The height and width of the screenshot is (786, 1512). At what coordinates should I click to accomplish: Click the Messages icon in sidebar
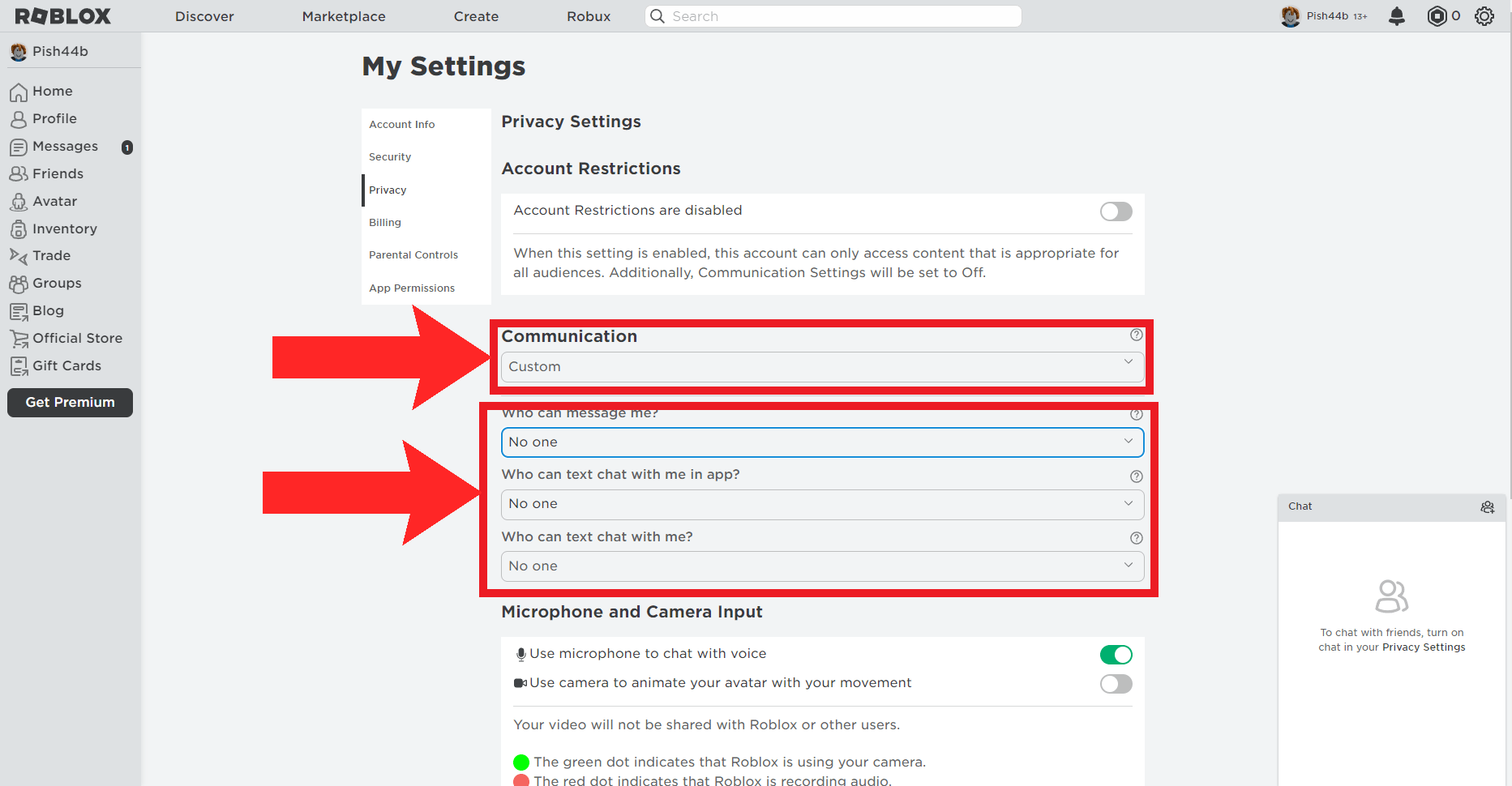pos(19,147)
